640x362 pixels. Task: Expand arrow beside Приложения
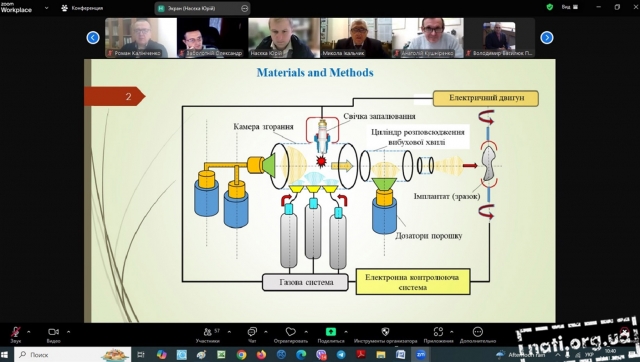[x=451, y=332]
